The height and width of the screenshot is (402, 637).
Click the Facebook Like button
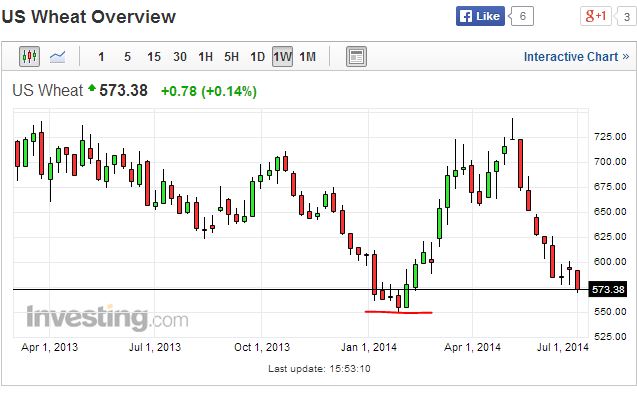click(480, 16)
